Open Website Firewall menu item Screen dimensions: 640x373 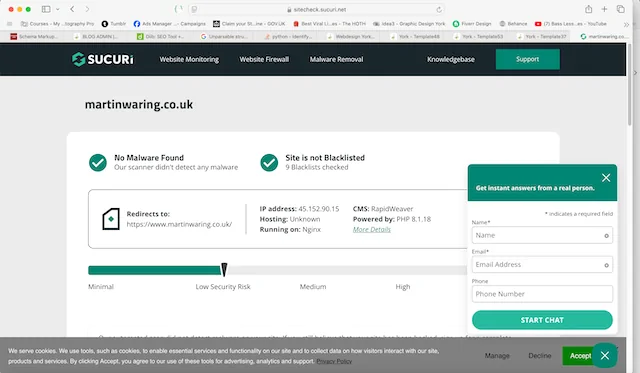(x=264, y=59)
